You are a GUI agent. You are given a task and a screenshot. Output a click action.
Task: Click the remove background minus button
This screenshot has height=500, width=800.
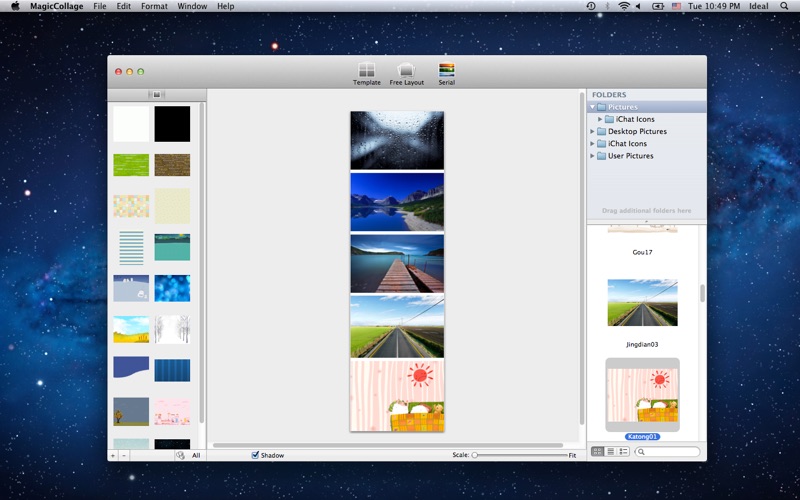click(x=124, y=455)
